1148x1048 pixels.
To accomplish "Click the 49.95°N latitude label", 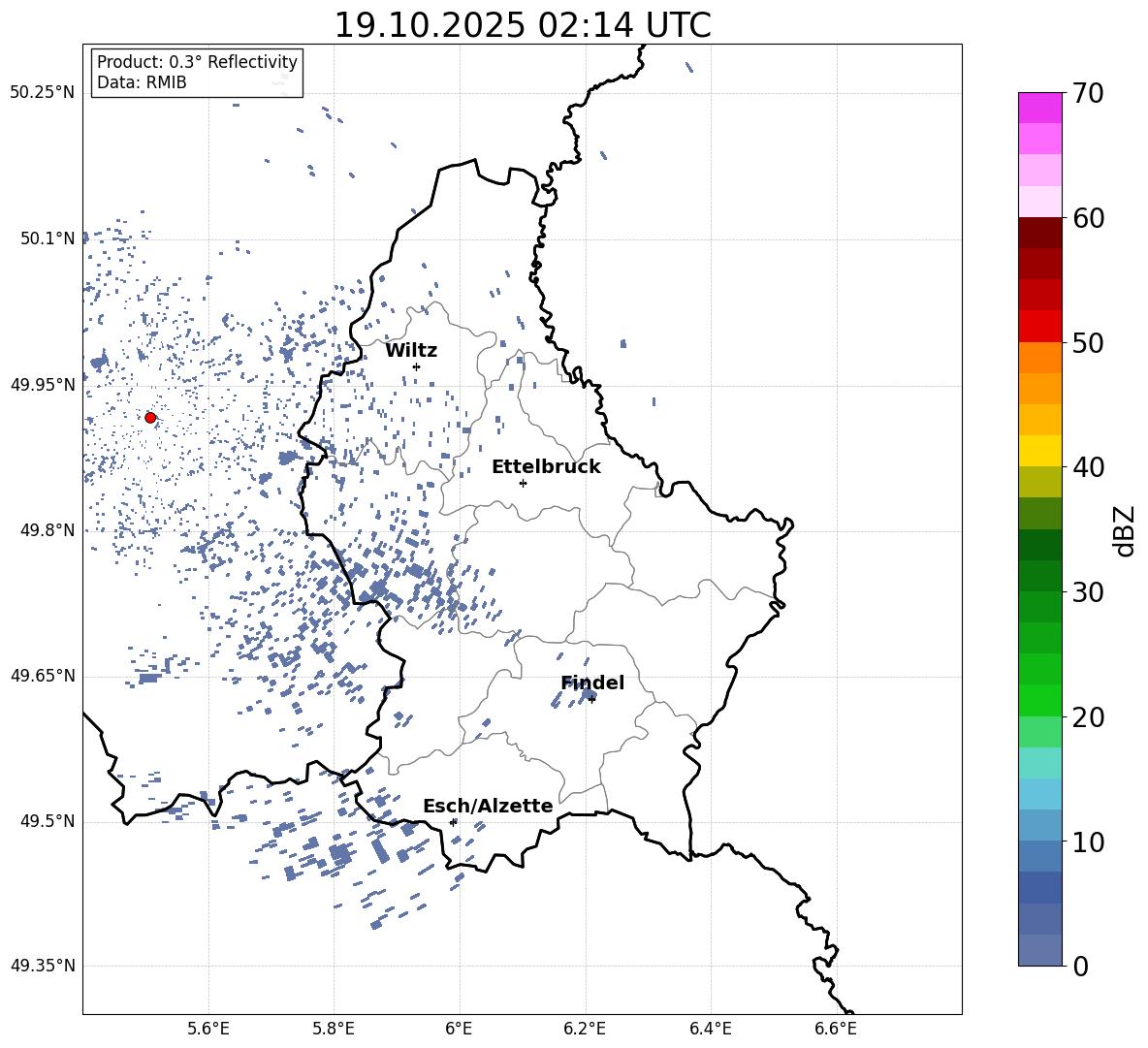I will (x=43, y=385).
